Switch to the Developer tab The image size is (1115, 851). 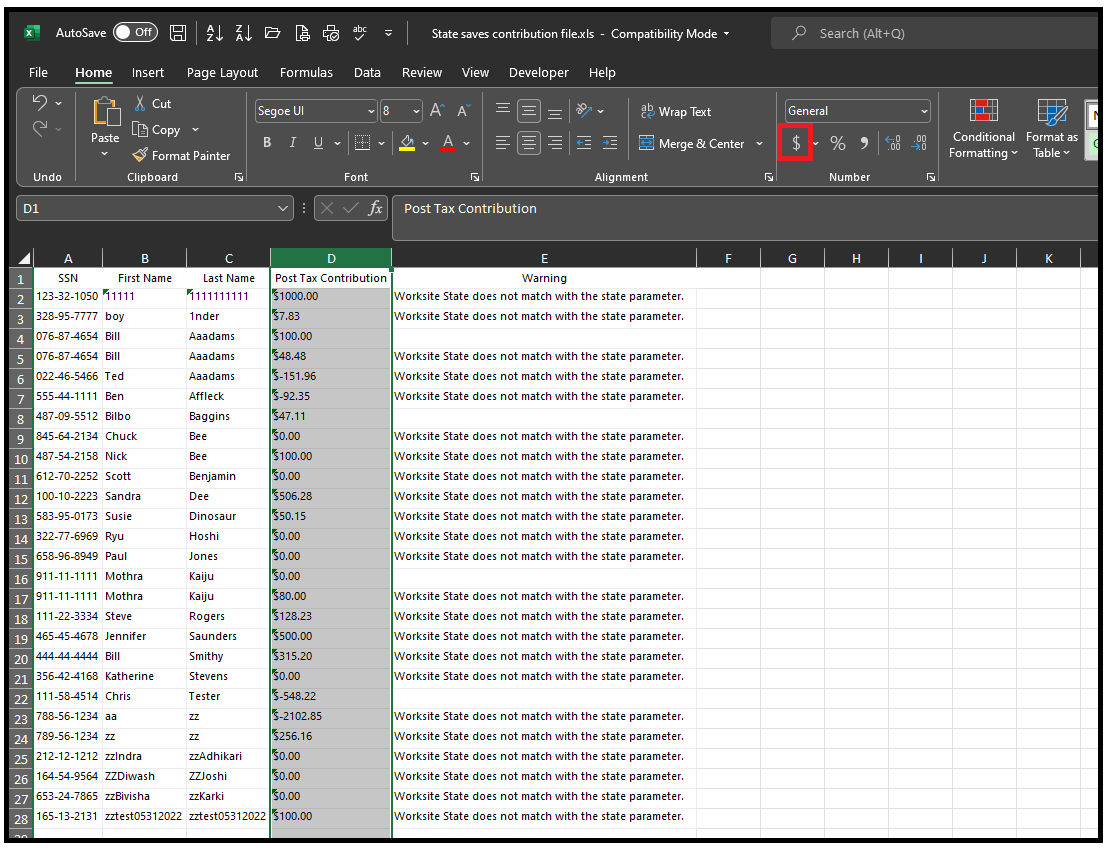click(x=539, y=73)
